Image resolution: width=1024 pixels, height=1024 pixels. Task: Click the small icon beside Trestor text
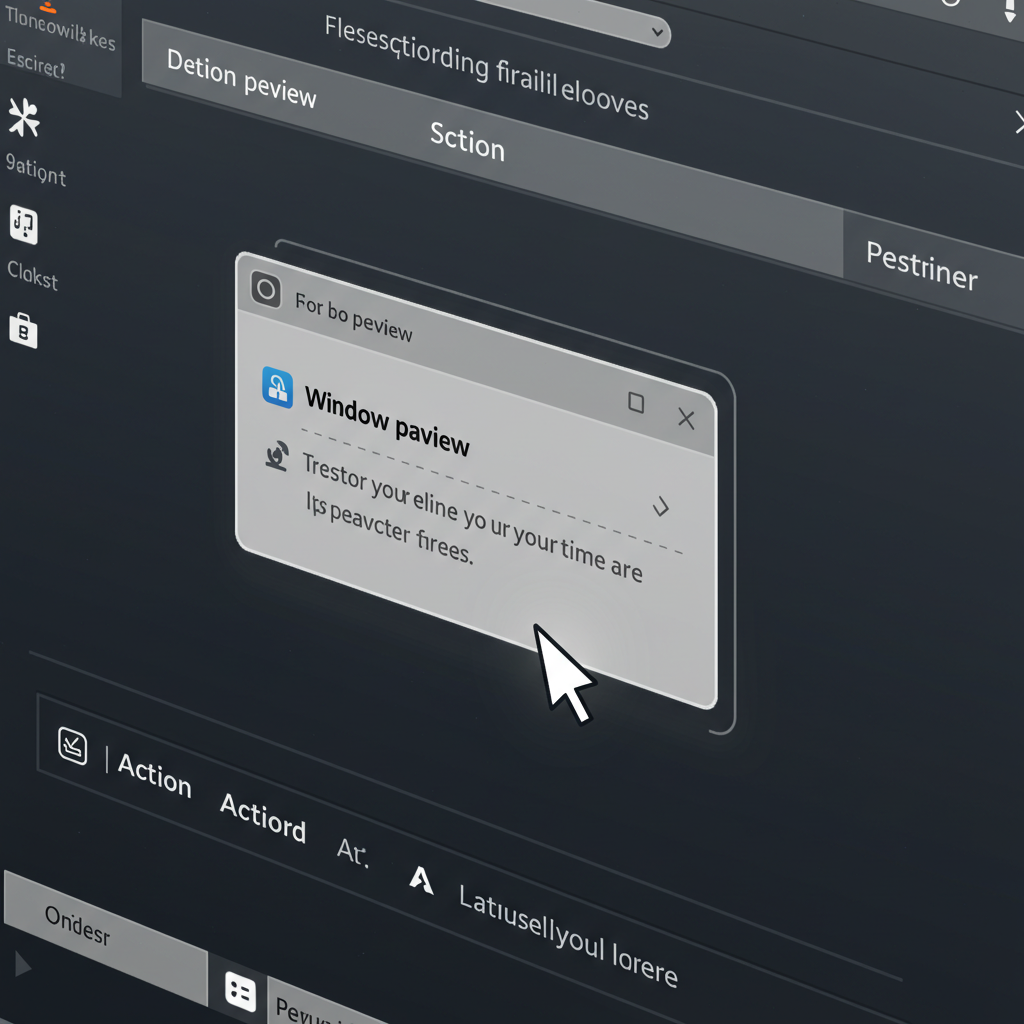[x=278, y=456]
